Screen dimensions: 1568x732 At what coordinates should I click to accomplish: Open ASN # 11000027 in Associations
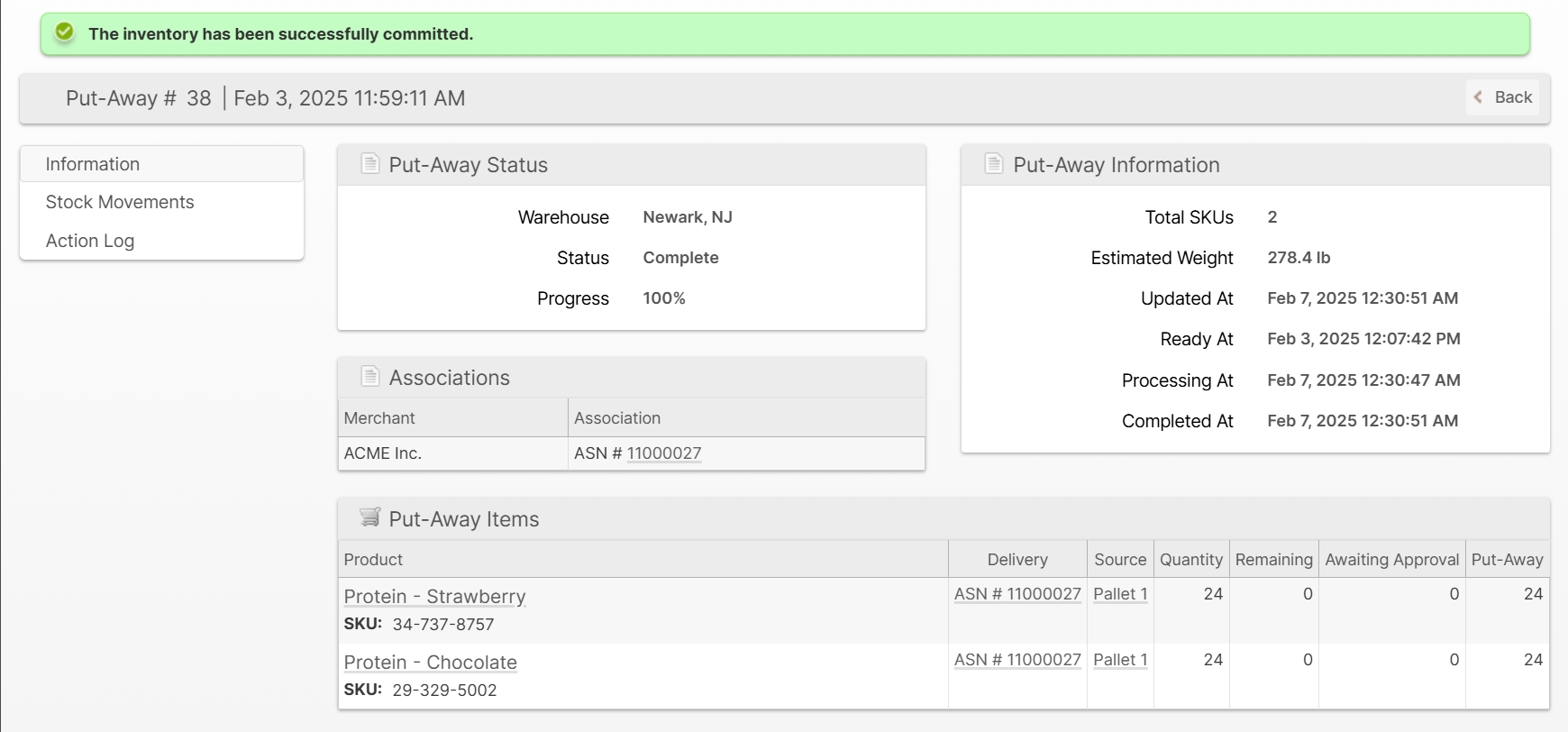(664, 453)
